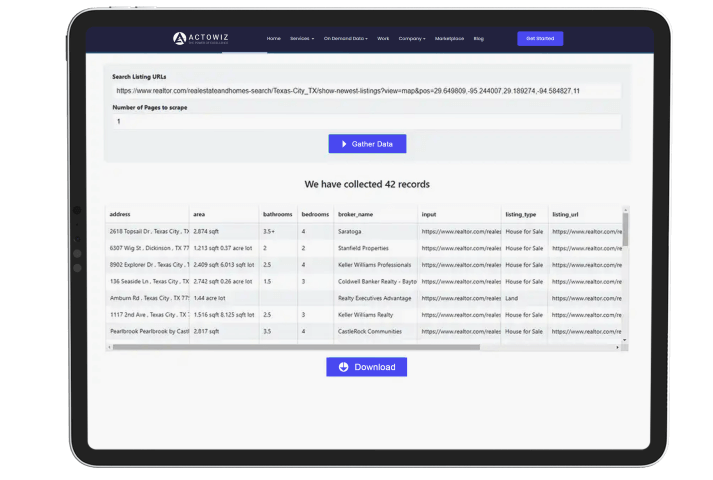The height and width of the screenshot is (480, 713).
Task: Select the 136 Seaside Ln address cell
Action: click(148, 281)
